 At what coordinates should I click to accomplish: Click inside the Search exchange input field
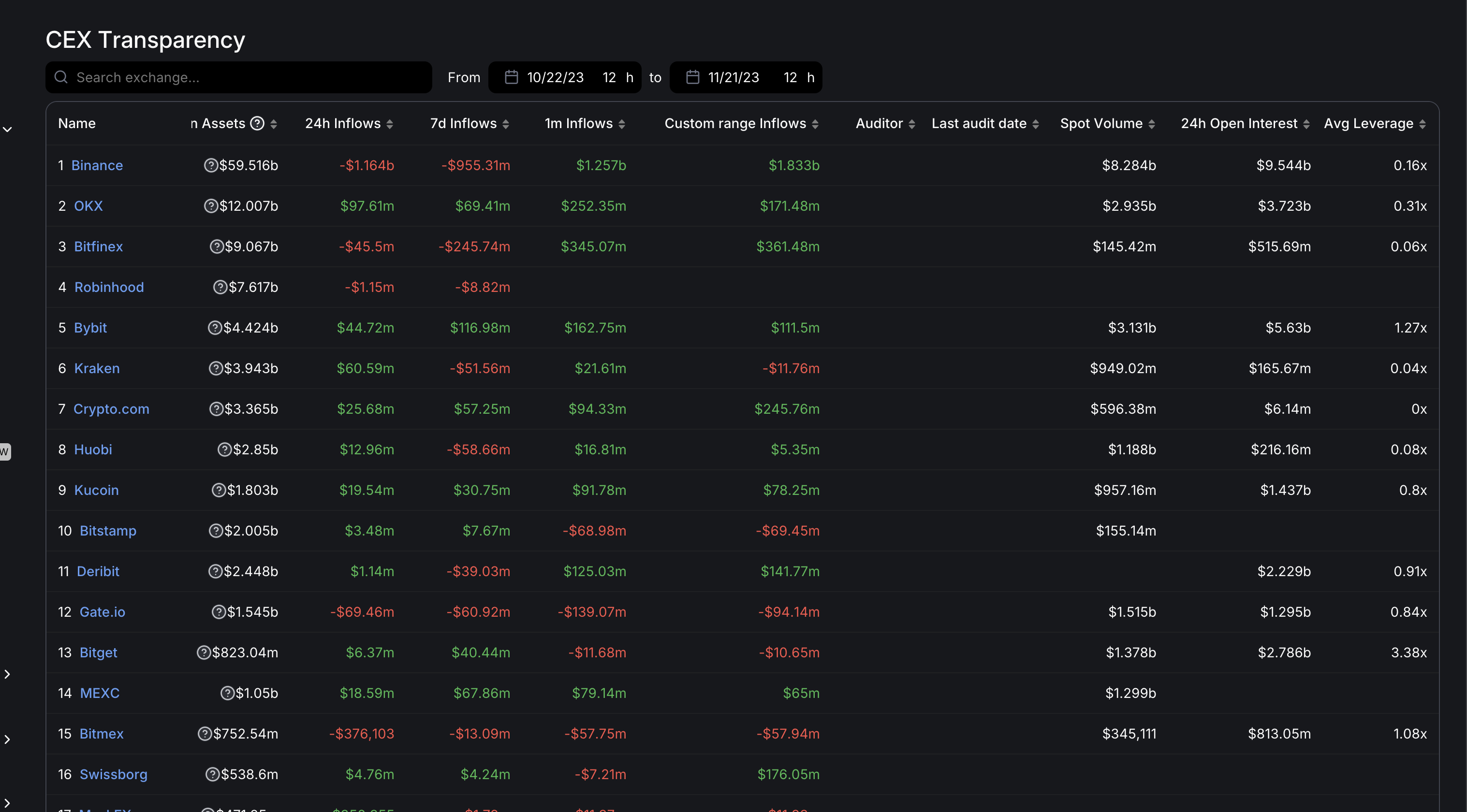pyautogui.click(x=239, y=77)
